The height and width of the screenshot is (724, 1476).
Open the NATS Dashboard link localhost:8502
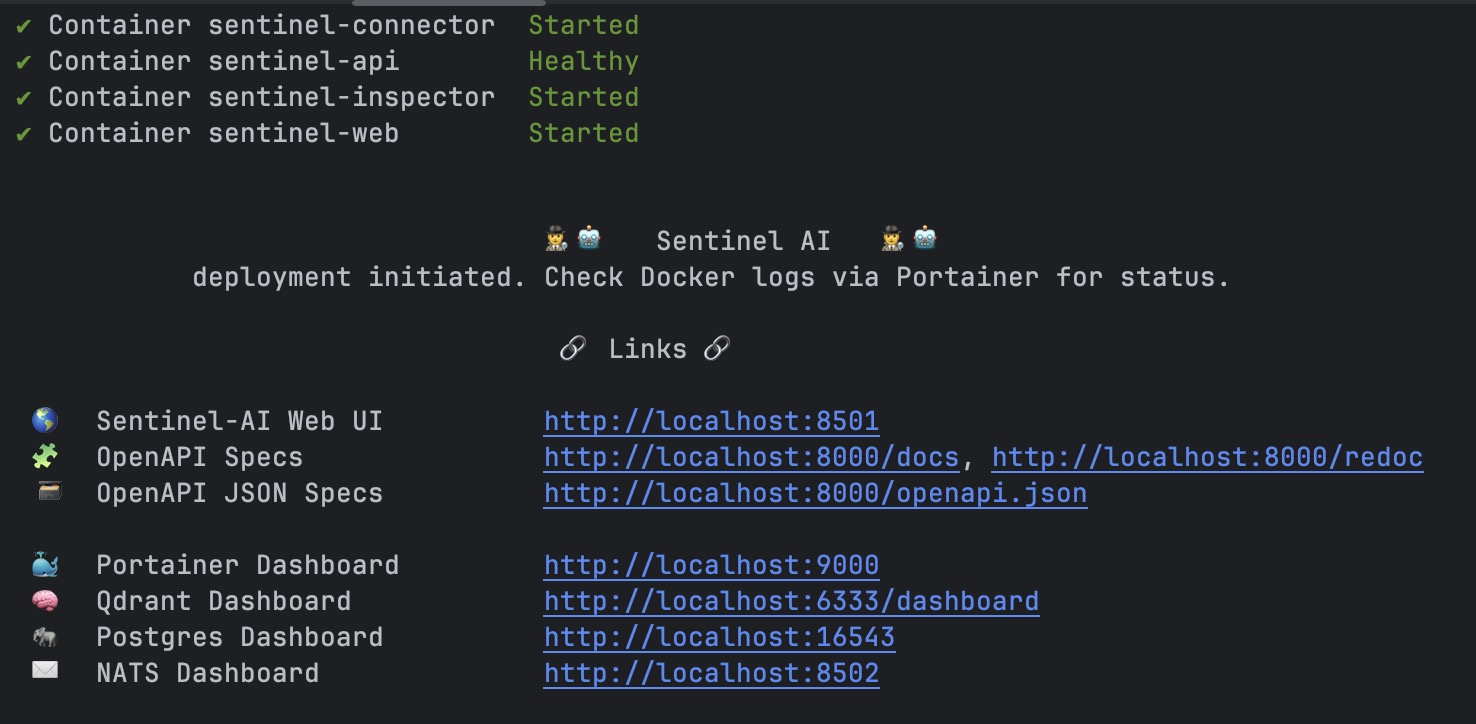click(711, 673)
